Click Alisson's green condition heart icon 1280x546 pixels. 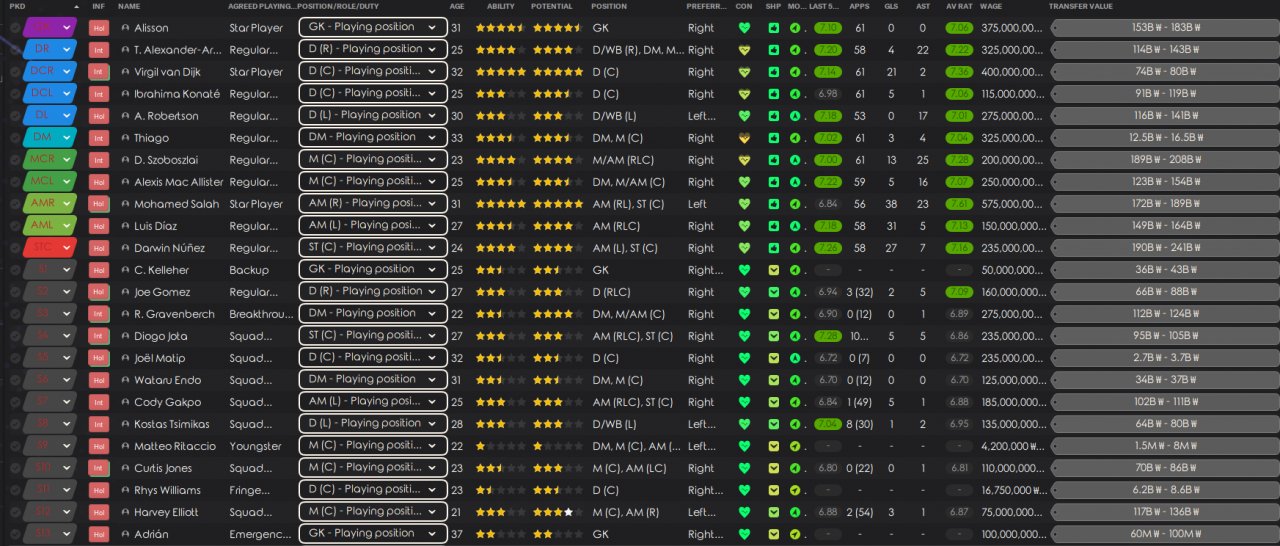click(744, 28)
